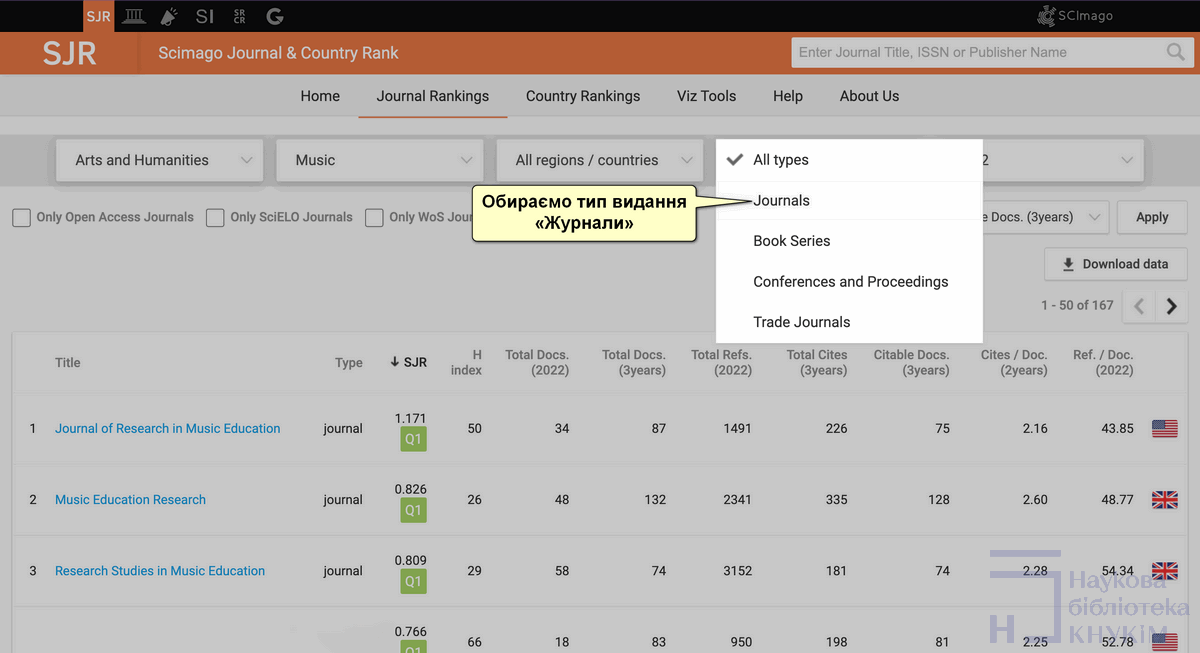This screenshot has height=653, width=1200.
Task: Open the Music category dropdown
Action: coord(381,160)
